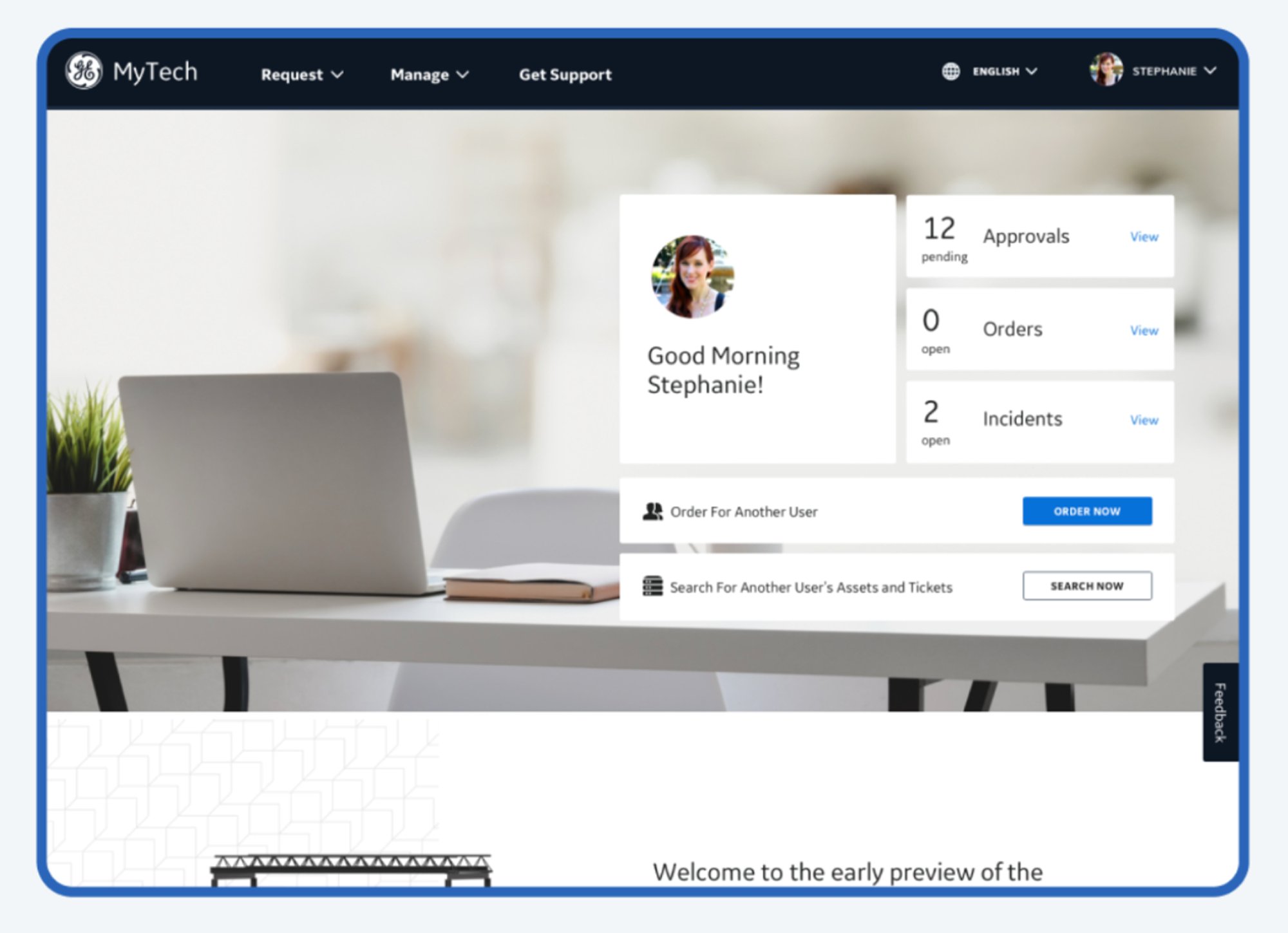This screenshot has width=1288, height=933.
Task: Click MyTech to go home
Action: point(155,72)
